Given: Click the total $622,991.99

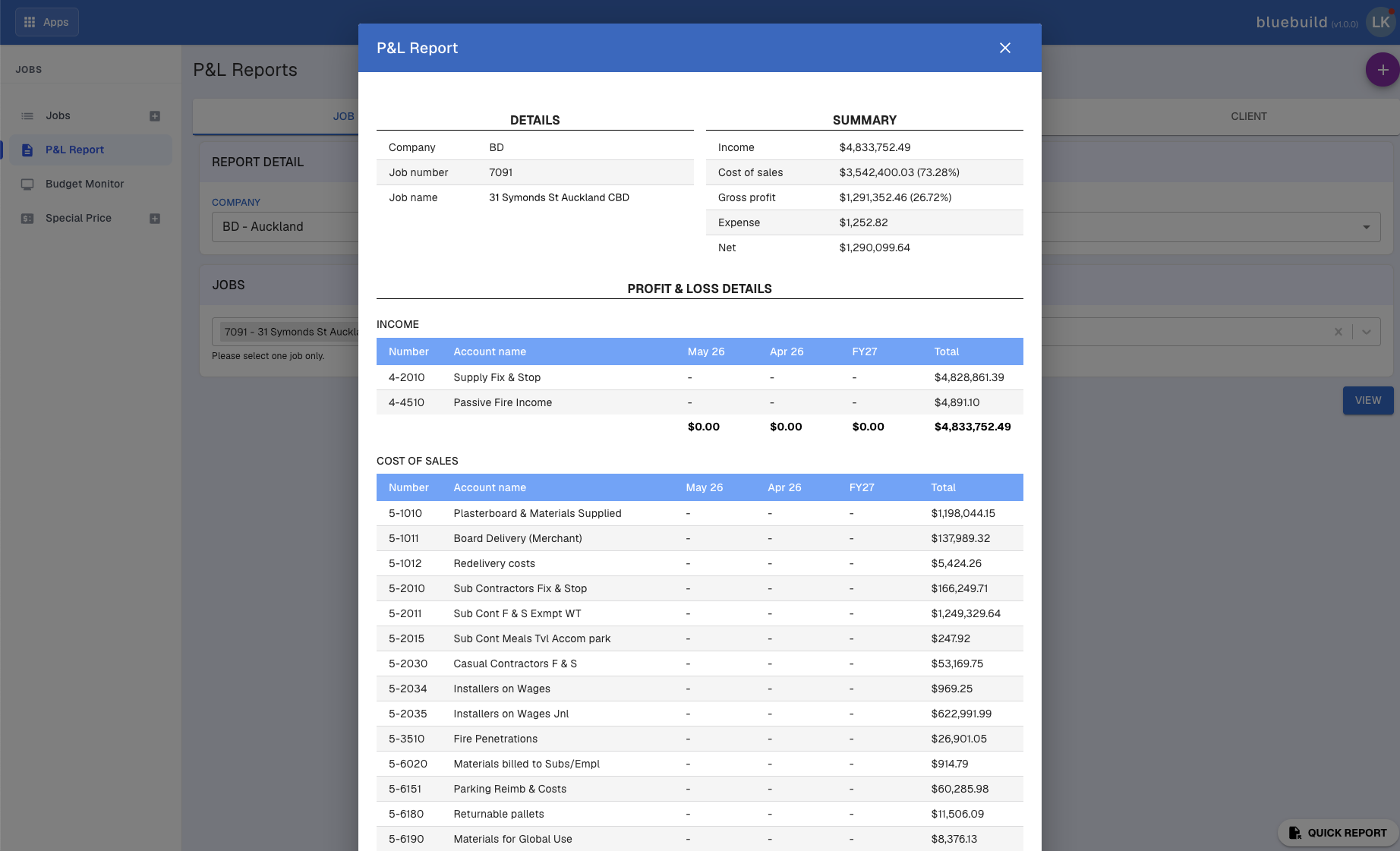Looking at the screenshot, I should pos(961,714).
